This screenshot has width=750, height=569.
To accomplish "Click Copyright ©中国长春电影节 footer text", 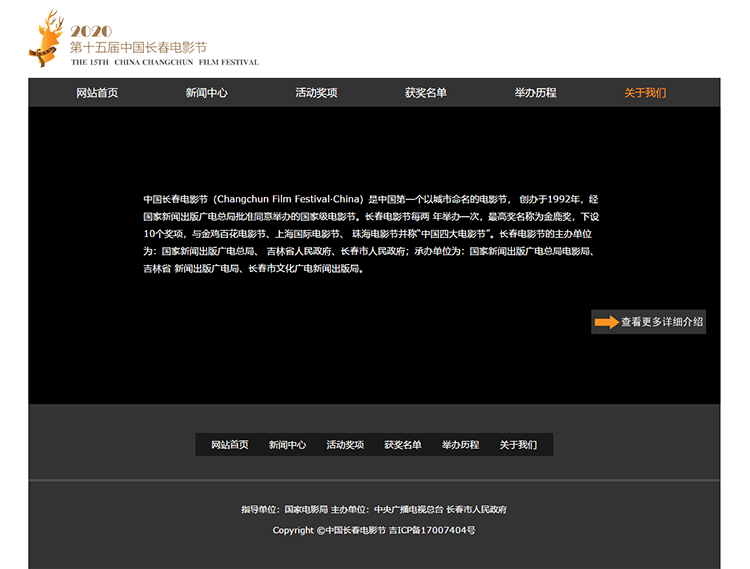I will (329, 530).
